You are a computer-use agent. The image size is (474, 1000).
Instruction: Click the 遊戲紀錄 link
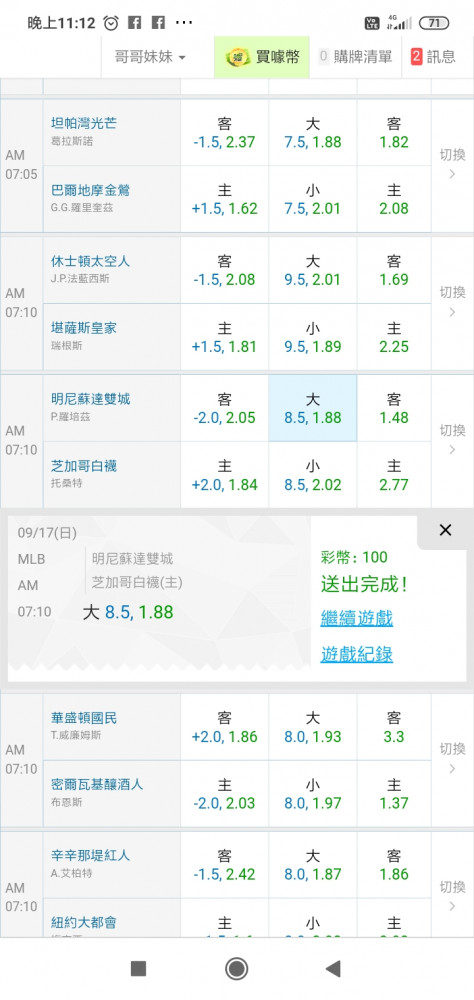click(357, 654)
